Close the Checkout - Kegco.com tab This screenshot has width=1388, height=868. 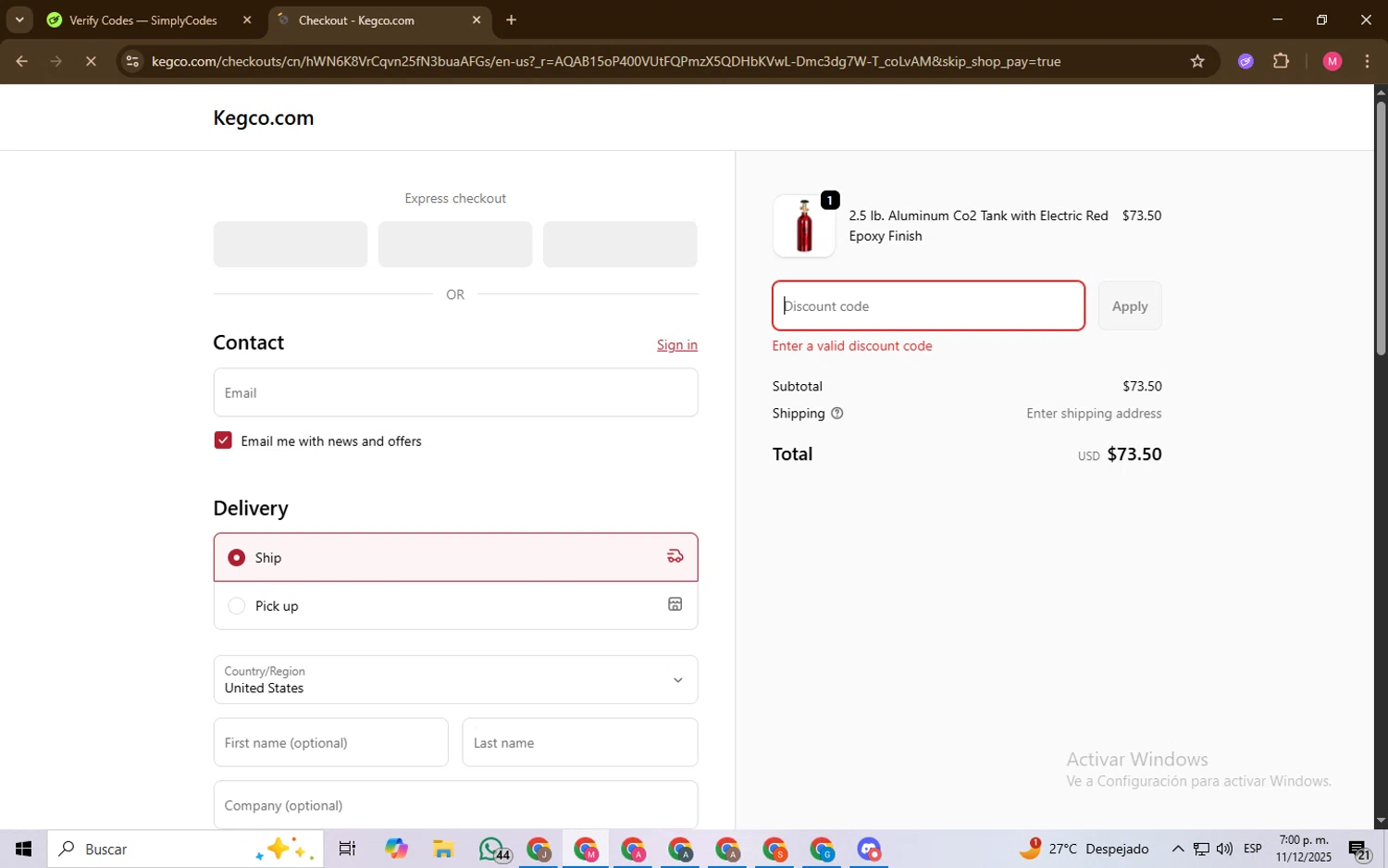pyautogui.click(x=477, y=19)
